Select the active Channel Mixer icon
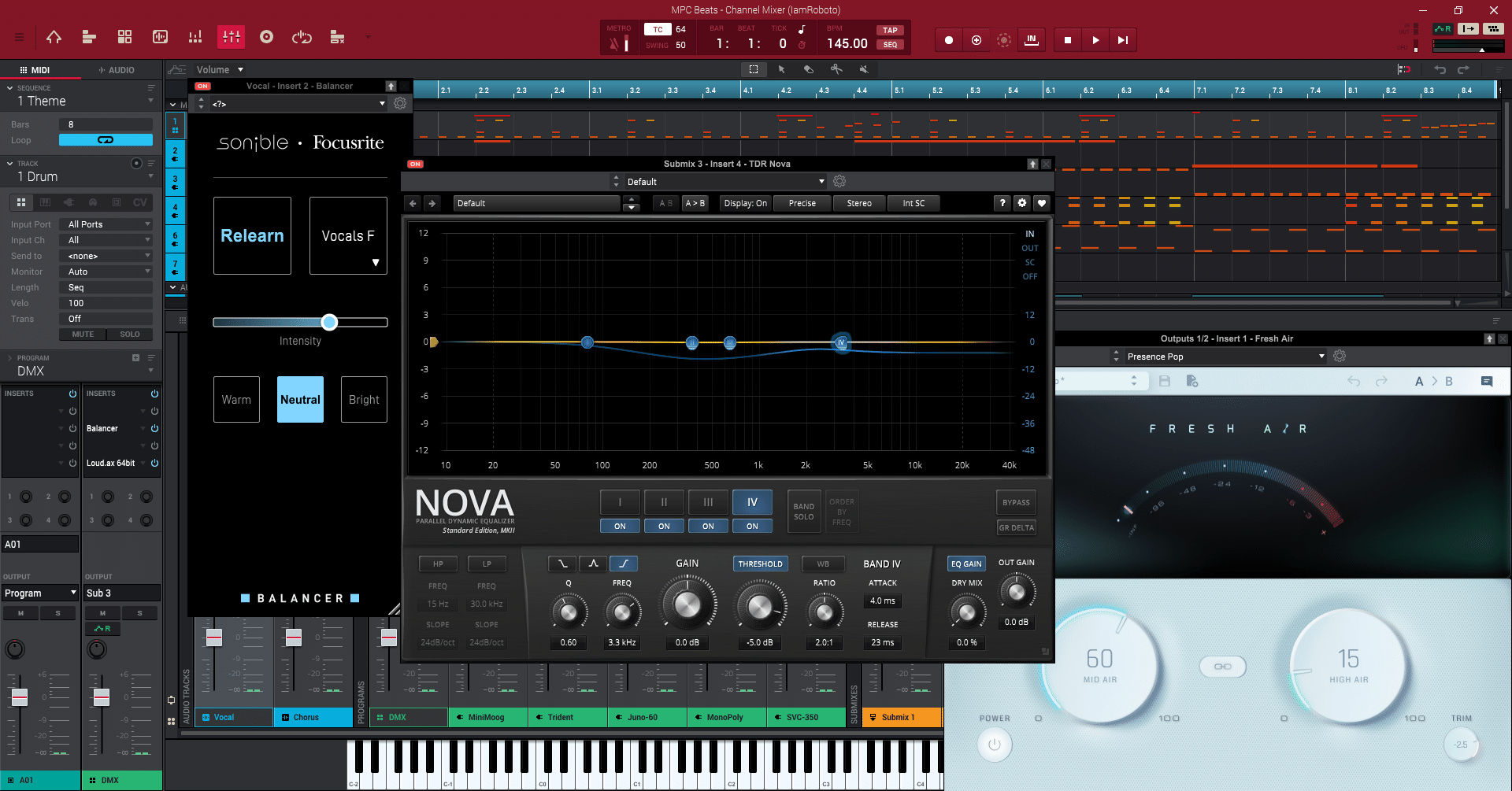 [232, 37]
